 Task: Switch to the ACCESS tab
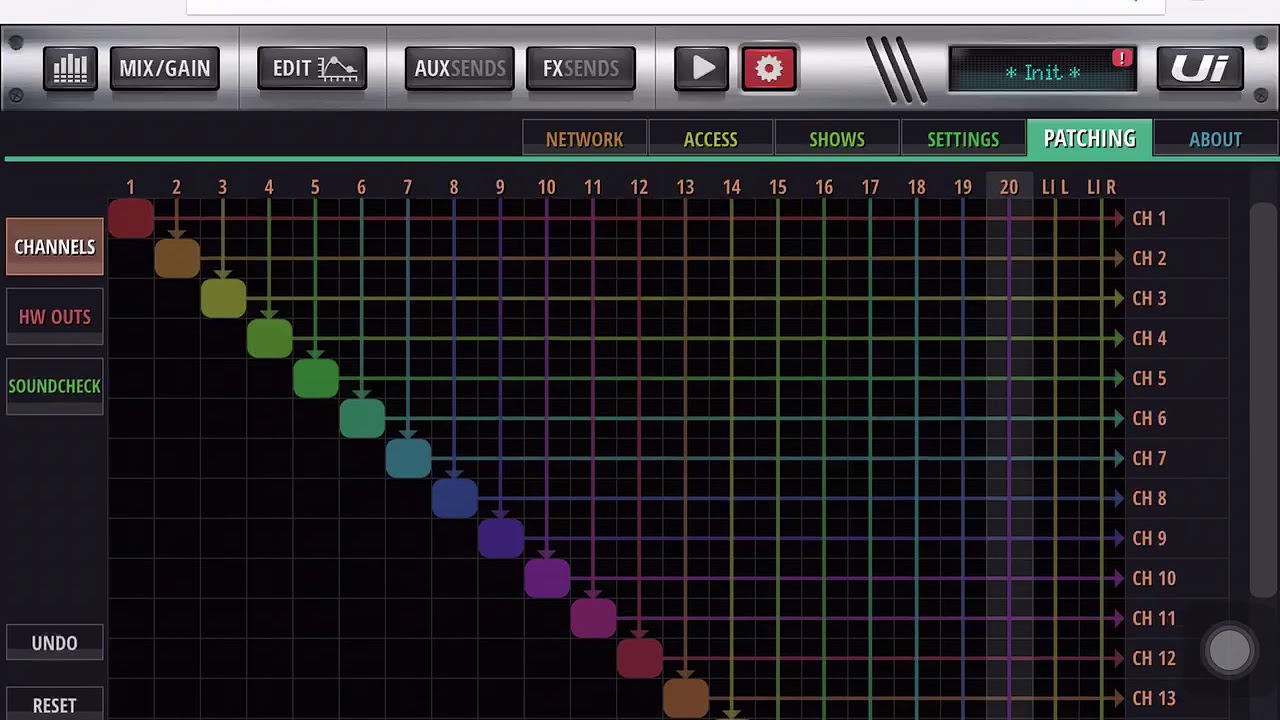coord(711,139)
